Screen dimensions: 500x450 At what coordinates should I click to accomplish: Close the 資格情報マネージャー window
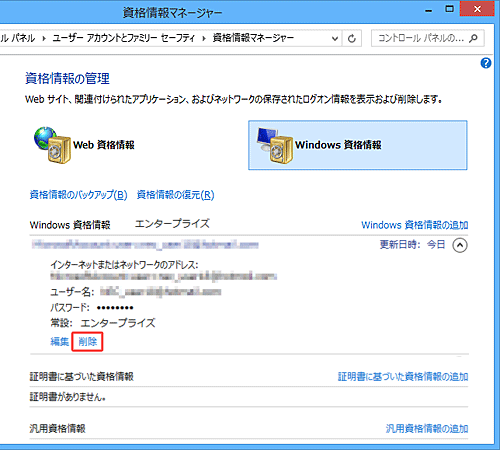(x=477, y=9)
